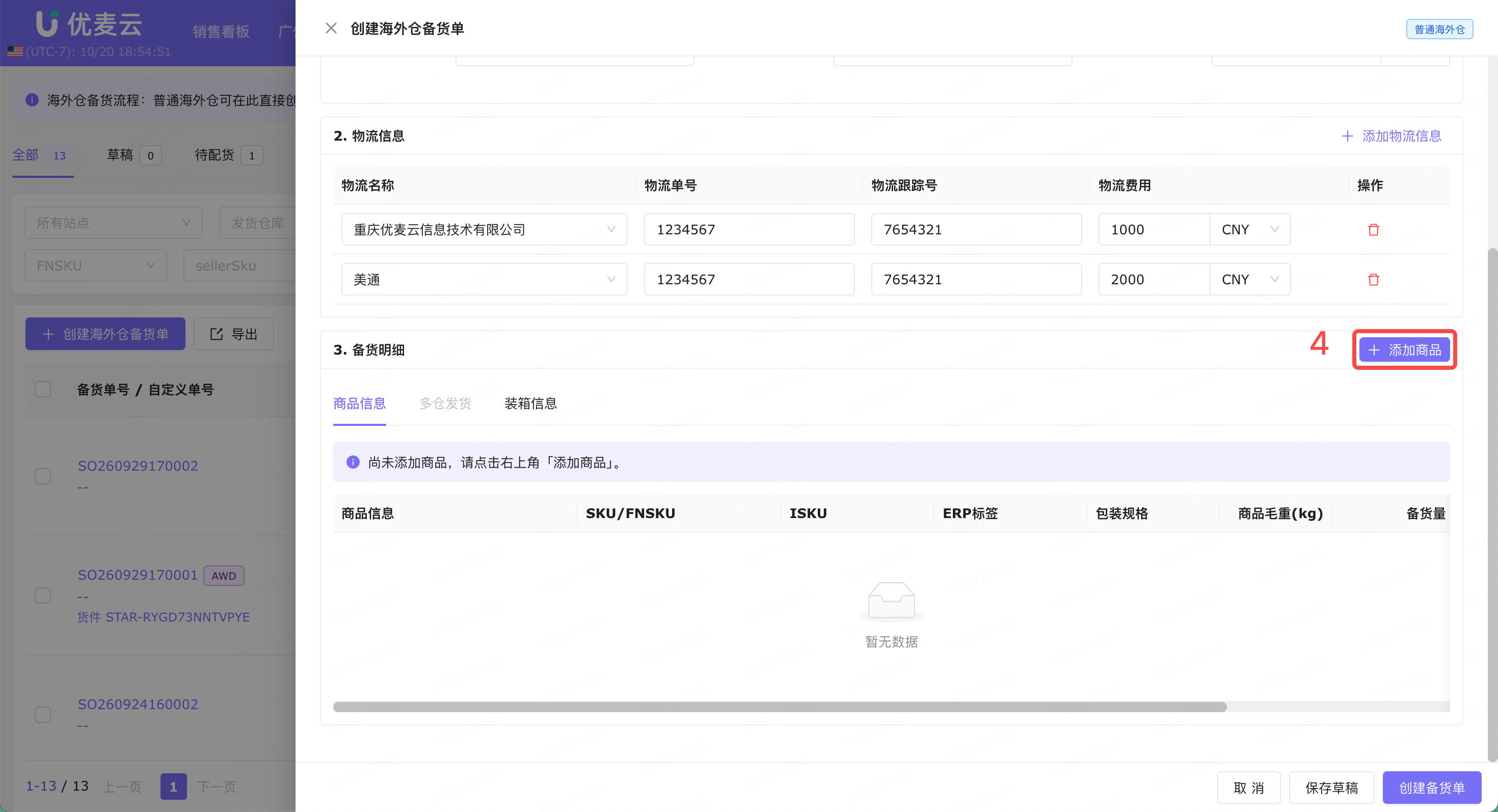The height and width of the screenshot is (812, 1498).
Task: Click the first row 物流单号 field 1234567
Action: coord(749,230)
